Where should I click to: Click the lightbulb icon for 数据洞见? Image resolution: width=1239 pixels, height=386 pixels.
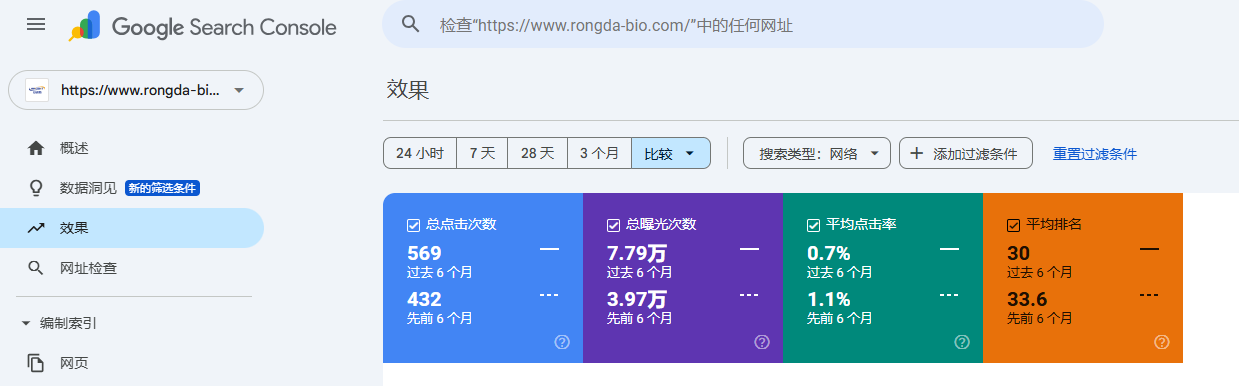click(36, 188)
